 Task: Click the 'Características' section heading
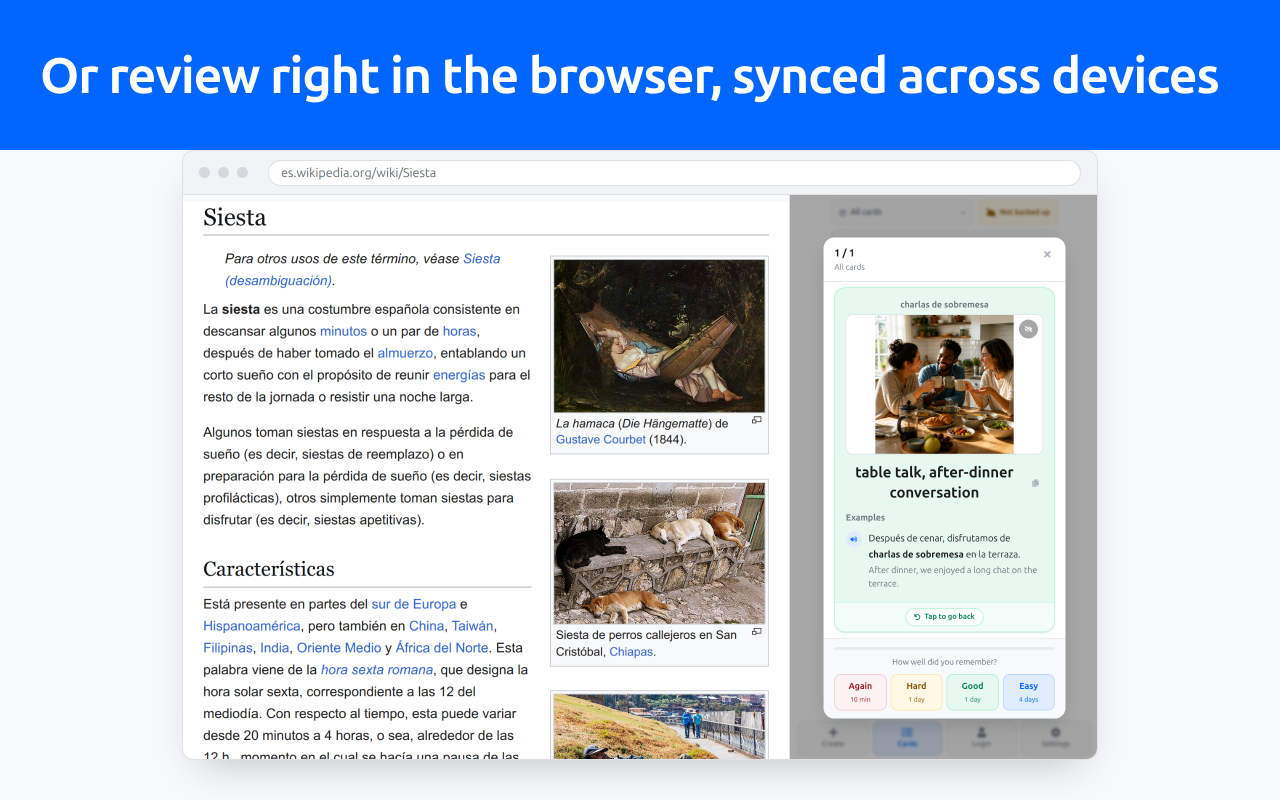click(x=269, y=569)
